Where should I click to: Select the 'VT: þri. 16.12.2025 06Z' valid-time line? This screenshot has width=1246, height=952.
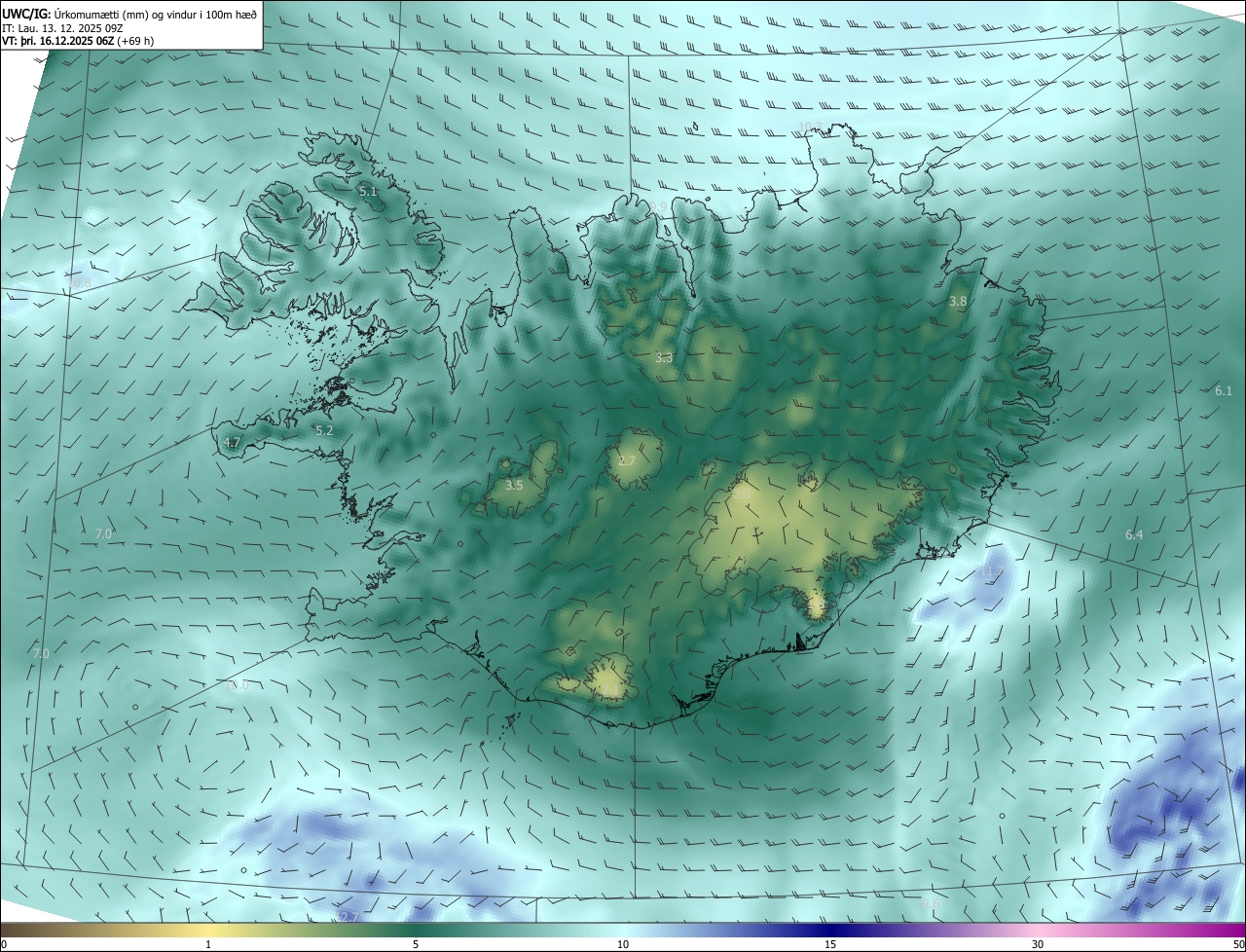(x=79, y=41)
